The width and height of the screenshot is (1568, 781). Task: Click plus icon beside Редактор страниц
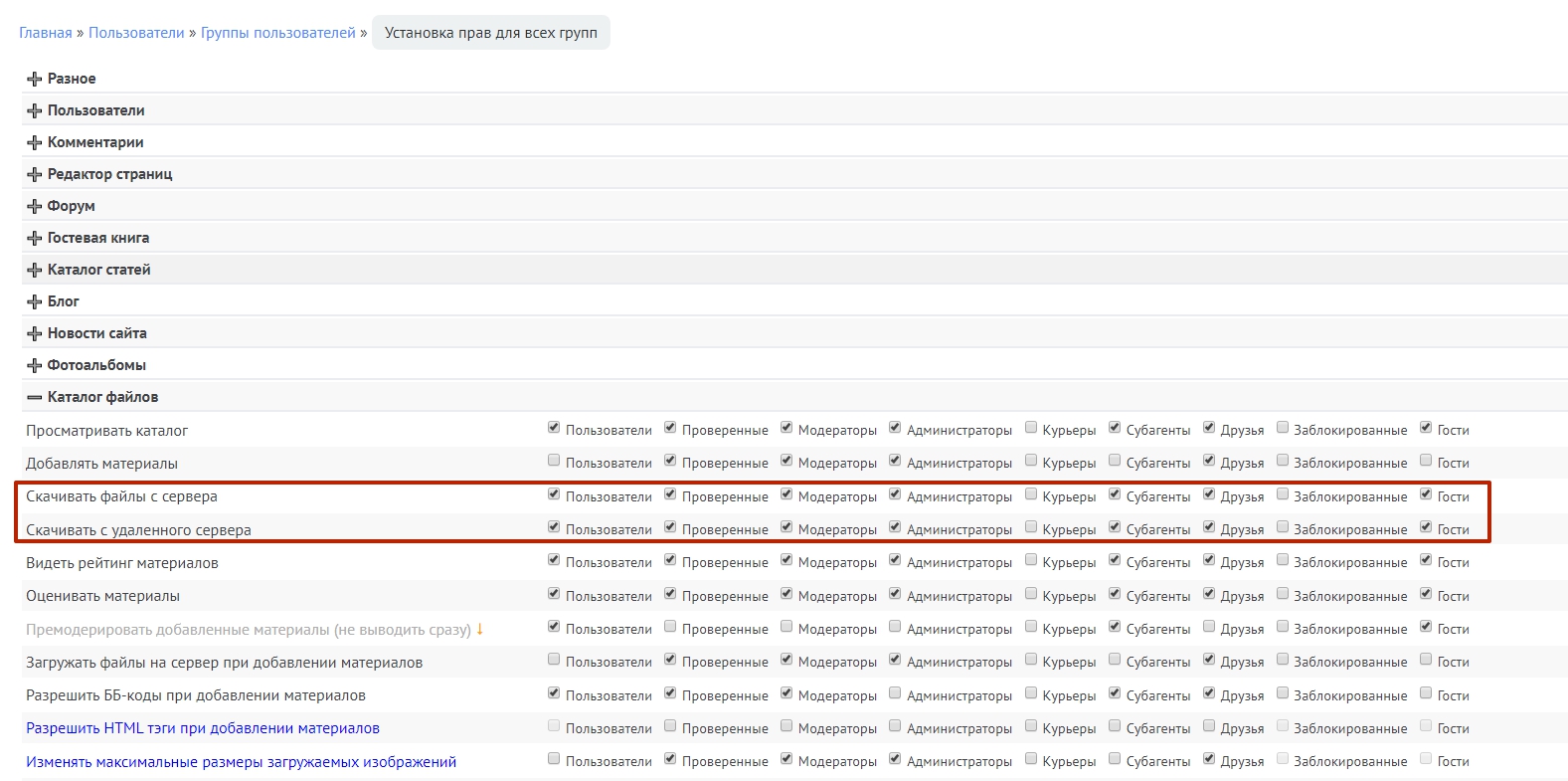coord(35,174)
